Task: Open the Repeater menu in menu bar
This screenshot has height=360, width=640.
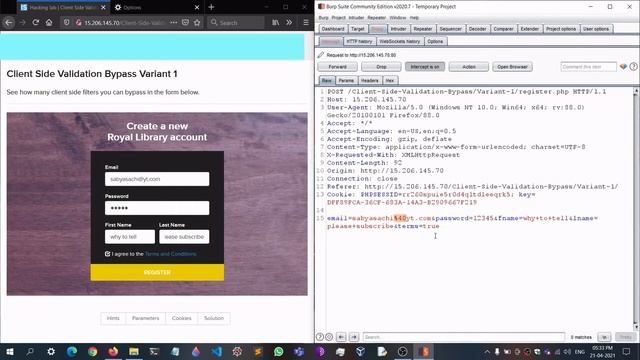Action: tap(376, 18)
